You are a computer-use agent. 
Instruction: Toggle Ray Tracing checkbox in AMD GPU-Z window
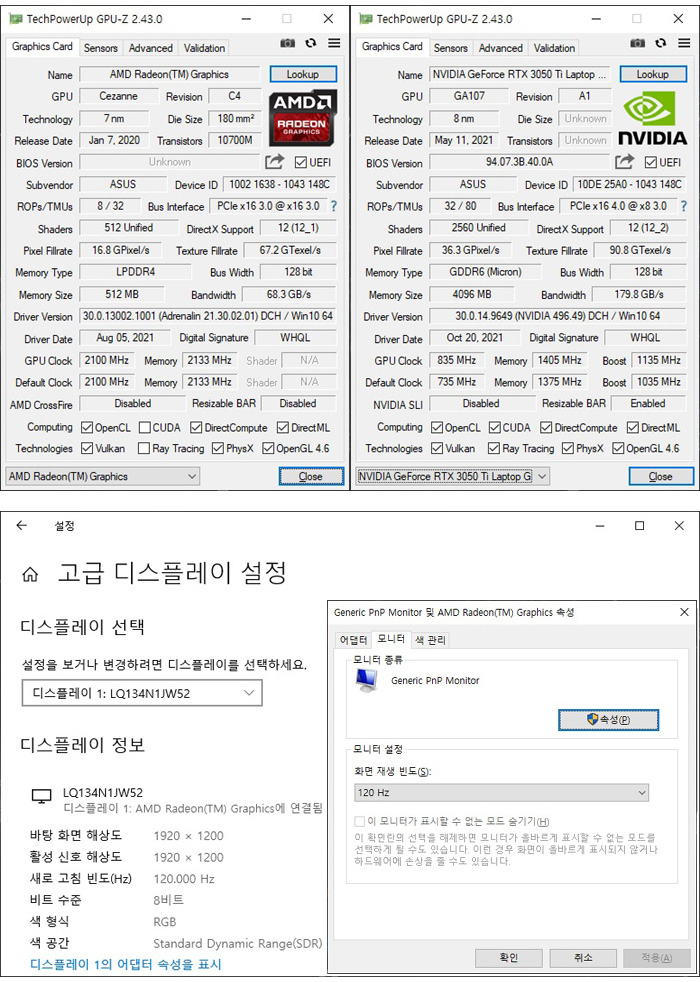click(143, 448)
